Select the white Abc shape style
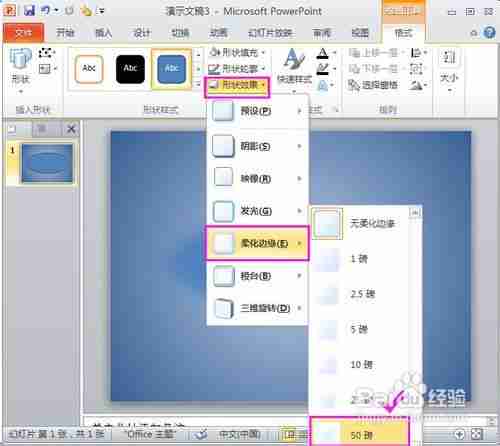 point(89,69)
